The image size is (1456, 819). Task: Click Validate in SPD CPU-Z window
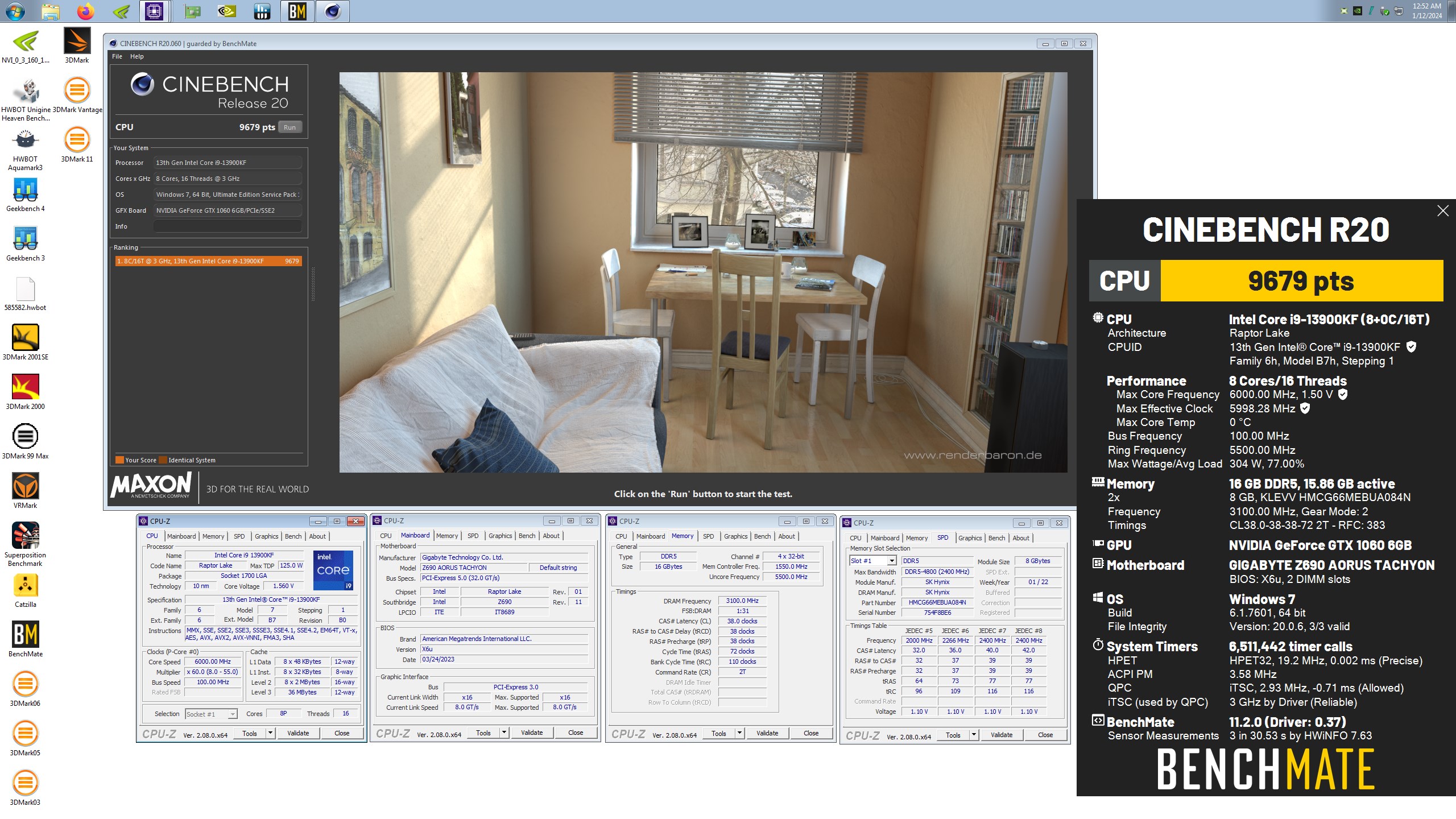(1002, 735)
